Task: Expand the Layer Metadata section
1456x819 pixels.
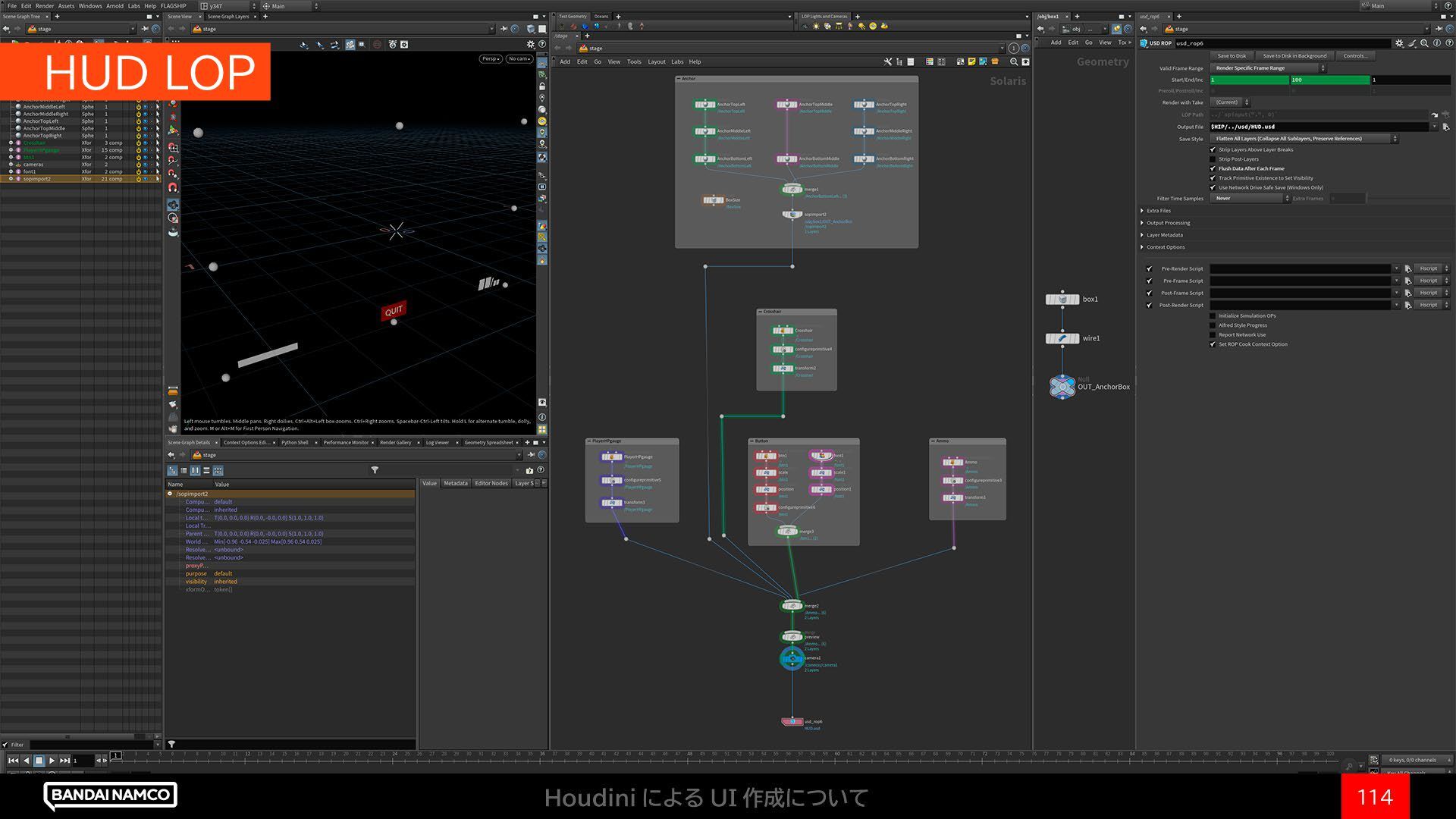Action: coord(1164,235)
